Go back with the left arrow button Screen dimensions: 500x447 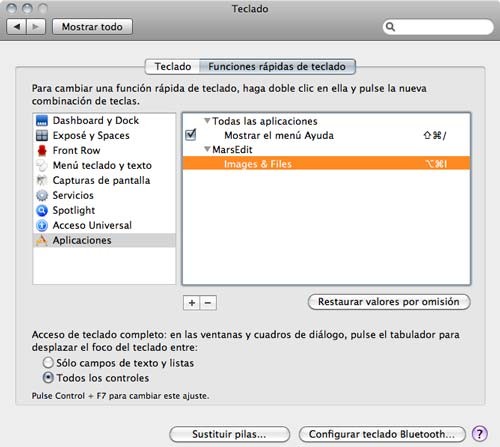(x=17, y=27)
